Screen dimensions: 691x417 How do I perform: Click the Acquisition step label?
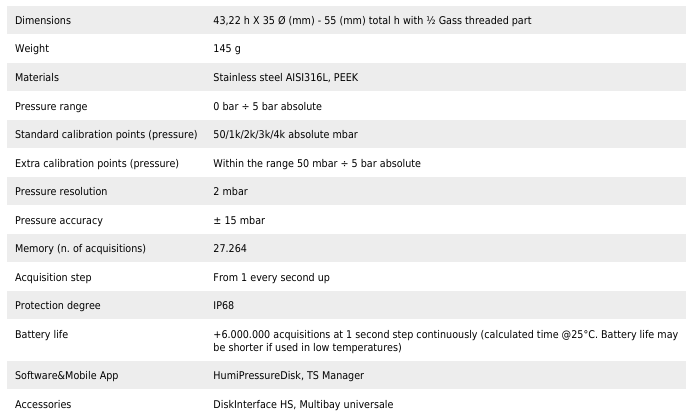53,277
